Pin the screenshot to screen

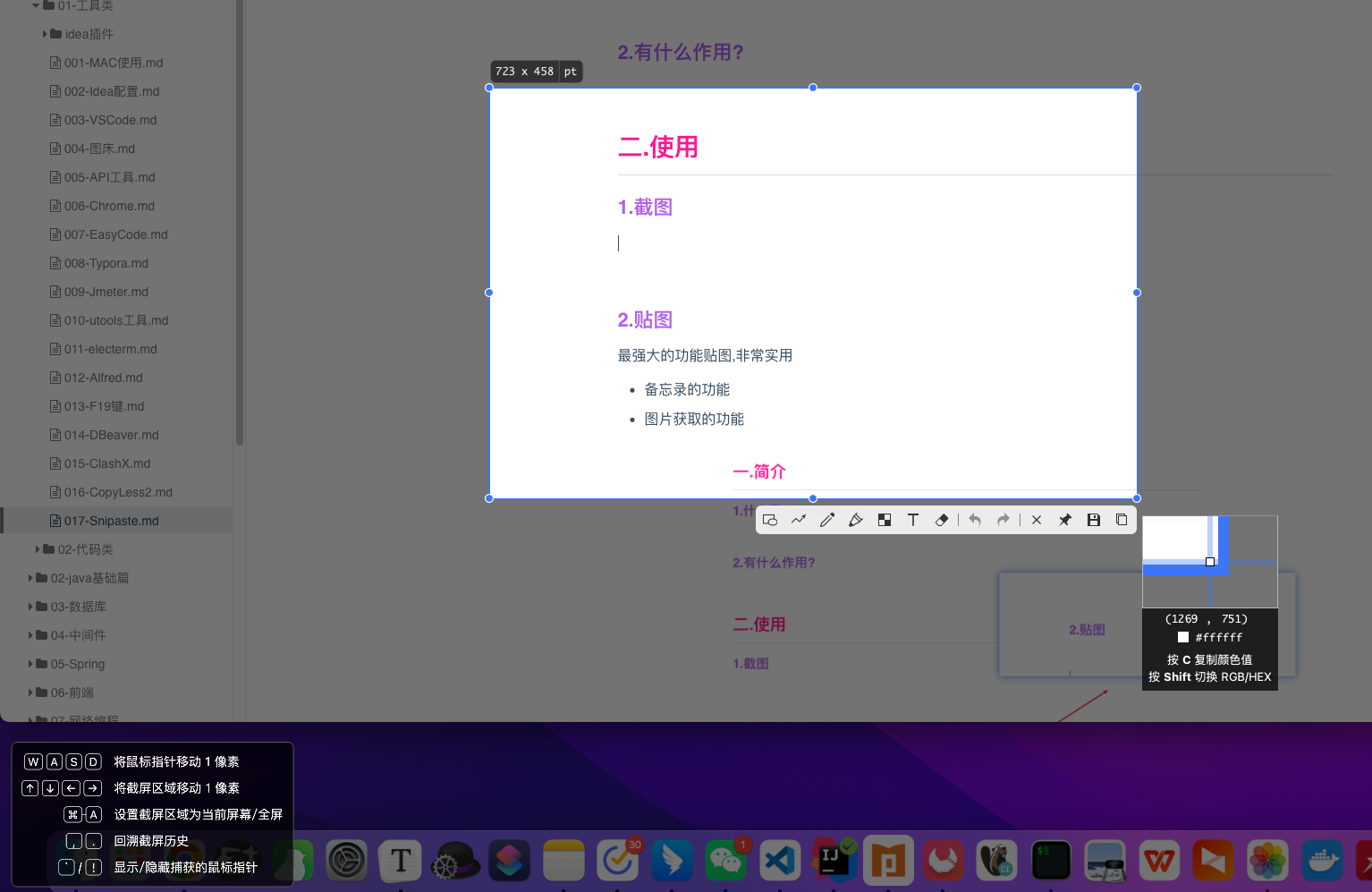point(1065,520)
